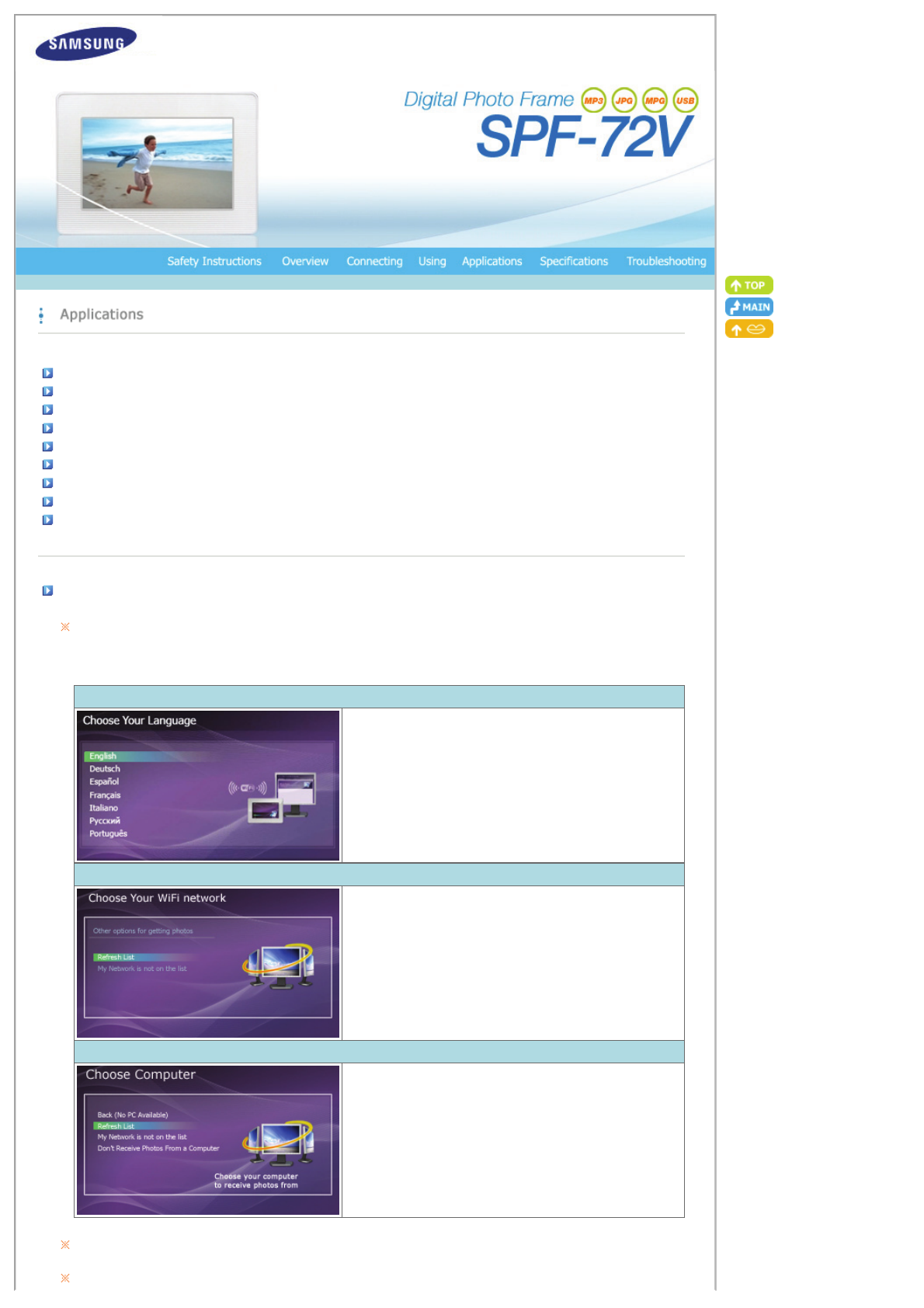924x1308 pixels.
Task: Click the digital photo frame product image
Action: 157,163
